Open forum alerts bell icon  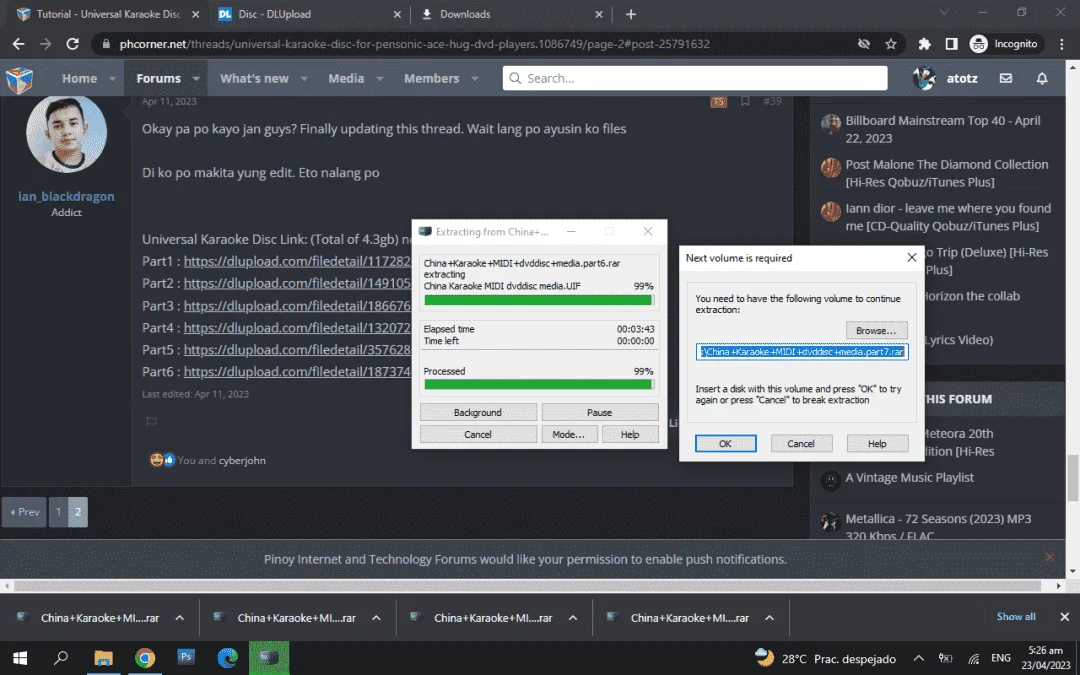tap(1042, 79)
